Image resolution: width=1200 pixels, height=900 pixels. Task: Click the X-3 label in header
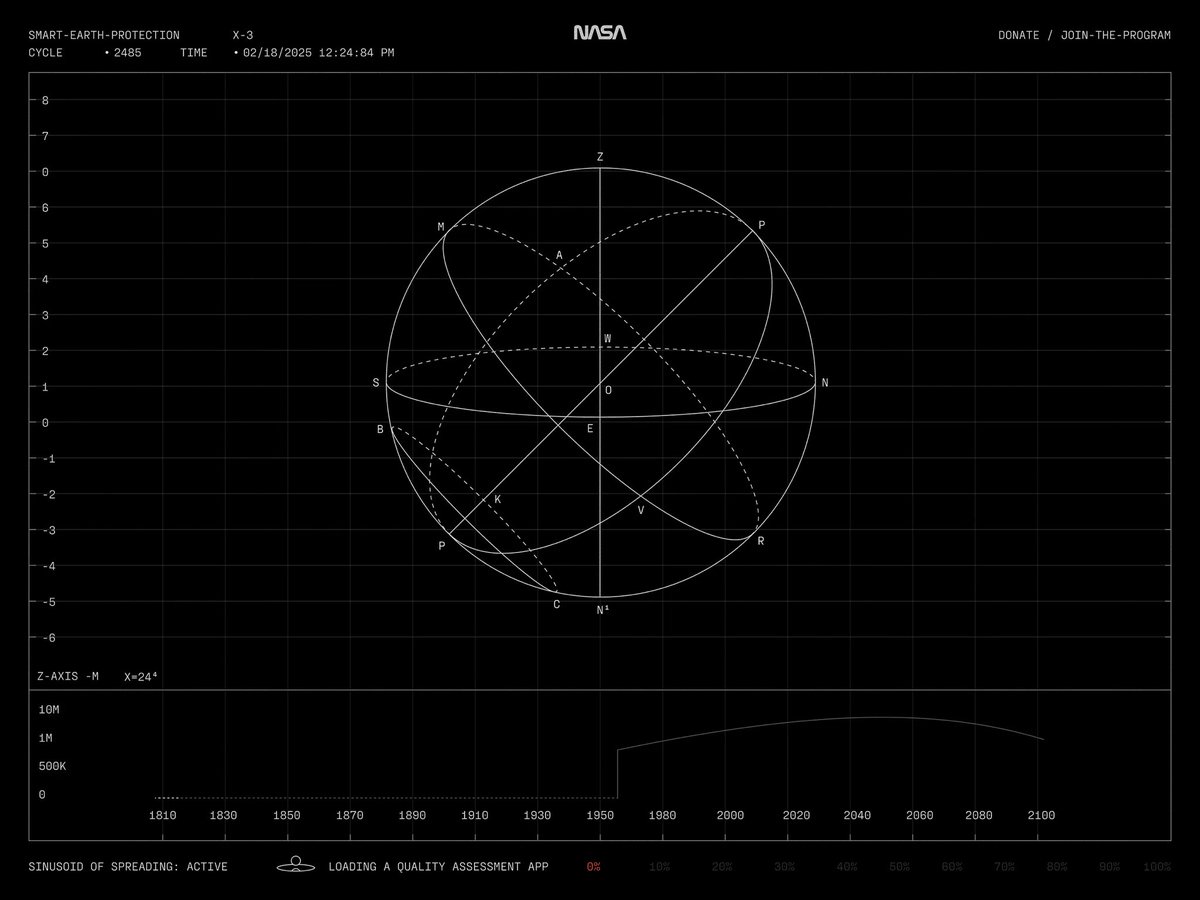[x=243, y=35]
